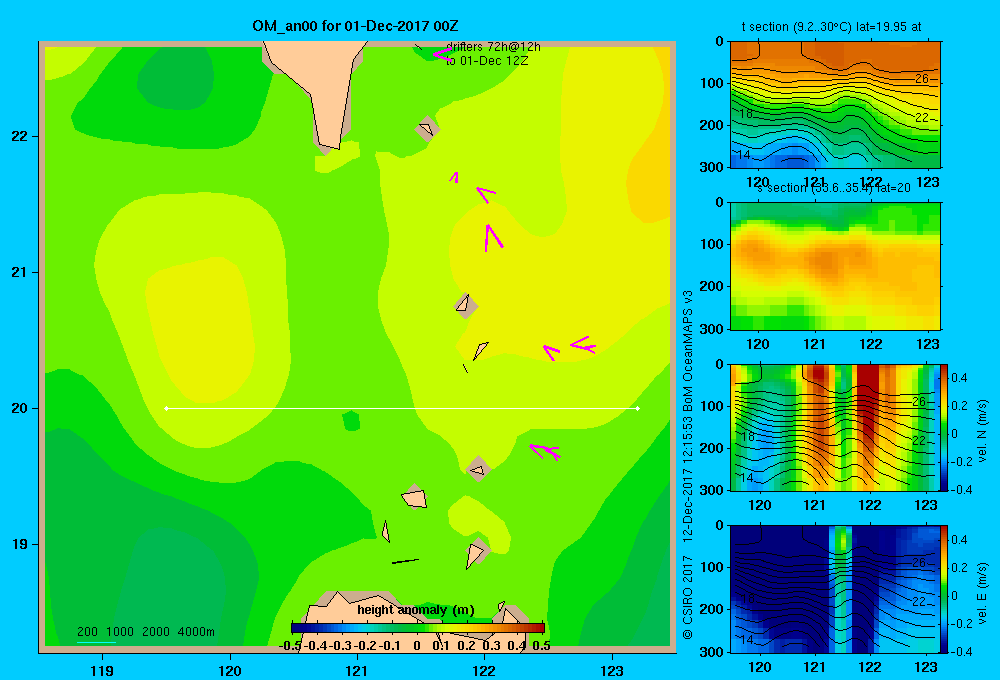The width and height of the screenshot is (1000, 680).
Task: Click the 0 value on height anomaly colorbar
Action: [x=416, y=646]
